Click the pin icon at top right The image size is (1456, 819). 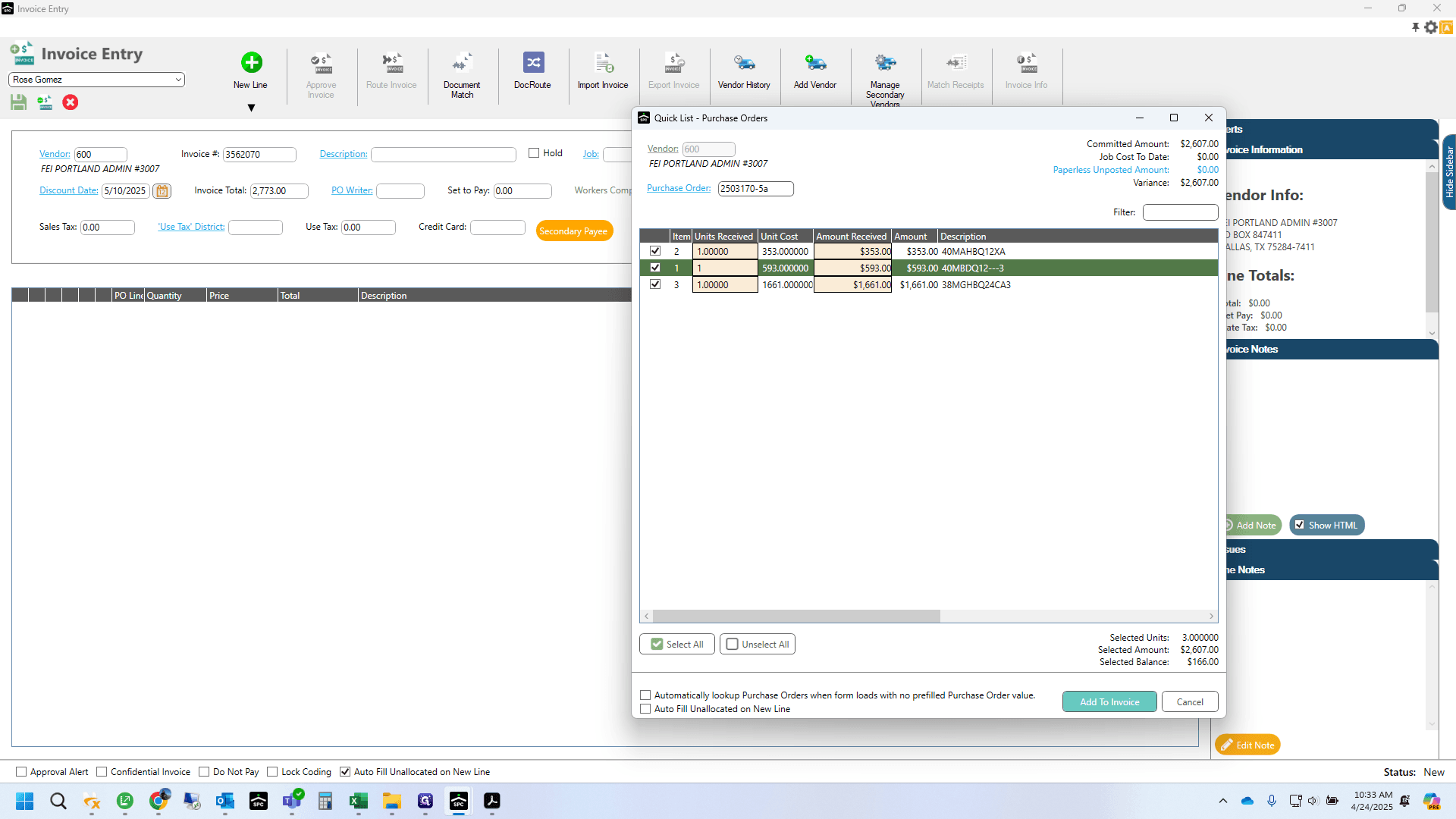click(x=1415, y=27)
